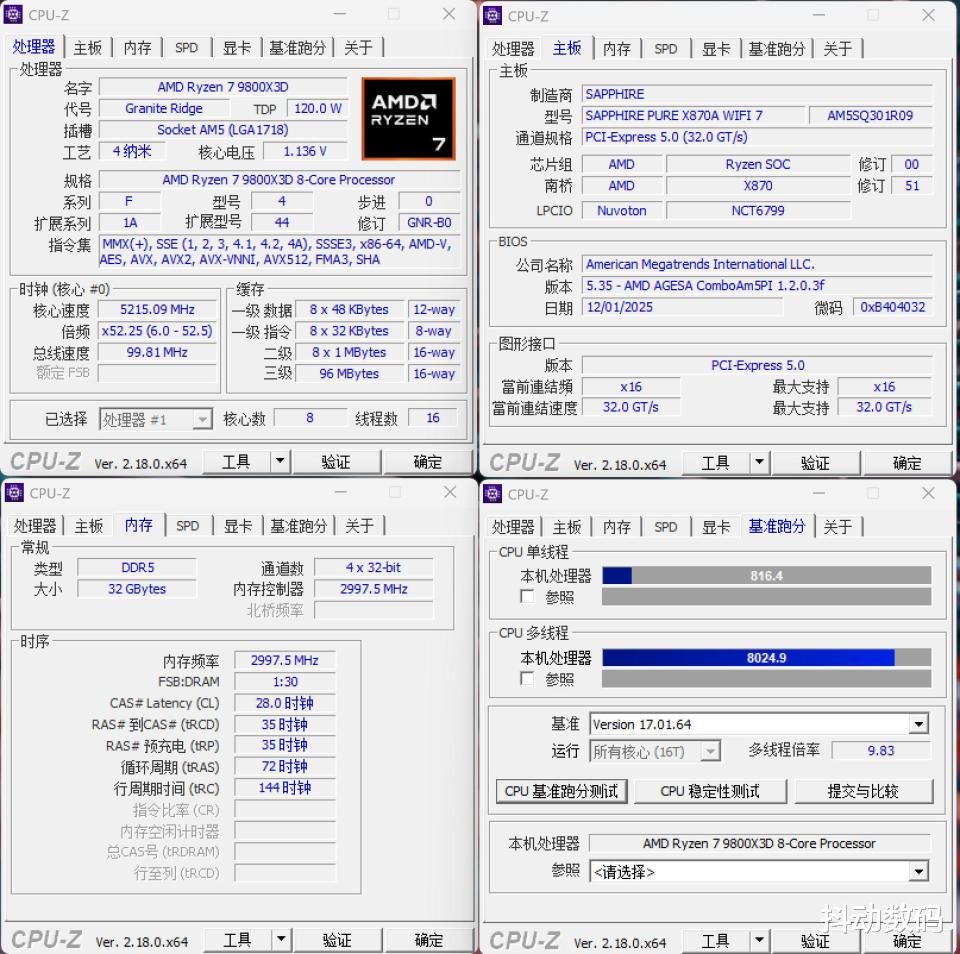Click the southbridge X870 value
Image resolution: width=960 pixels, height=954 pixels.
758,186
